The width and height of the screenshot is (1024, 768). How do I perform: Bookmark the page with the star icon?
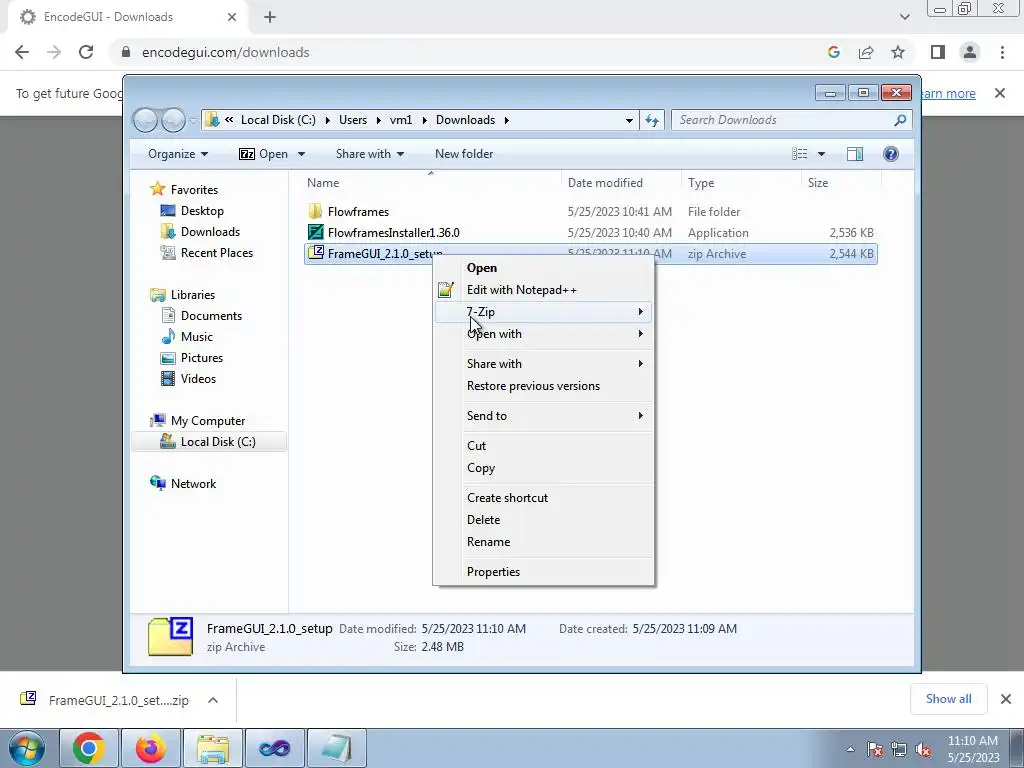coord(898,52)
